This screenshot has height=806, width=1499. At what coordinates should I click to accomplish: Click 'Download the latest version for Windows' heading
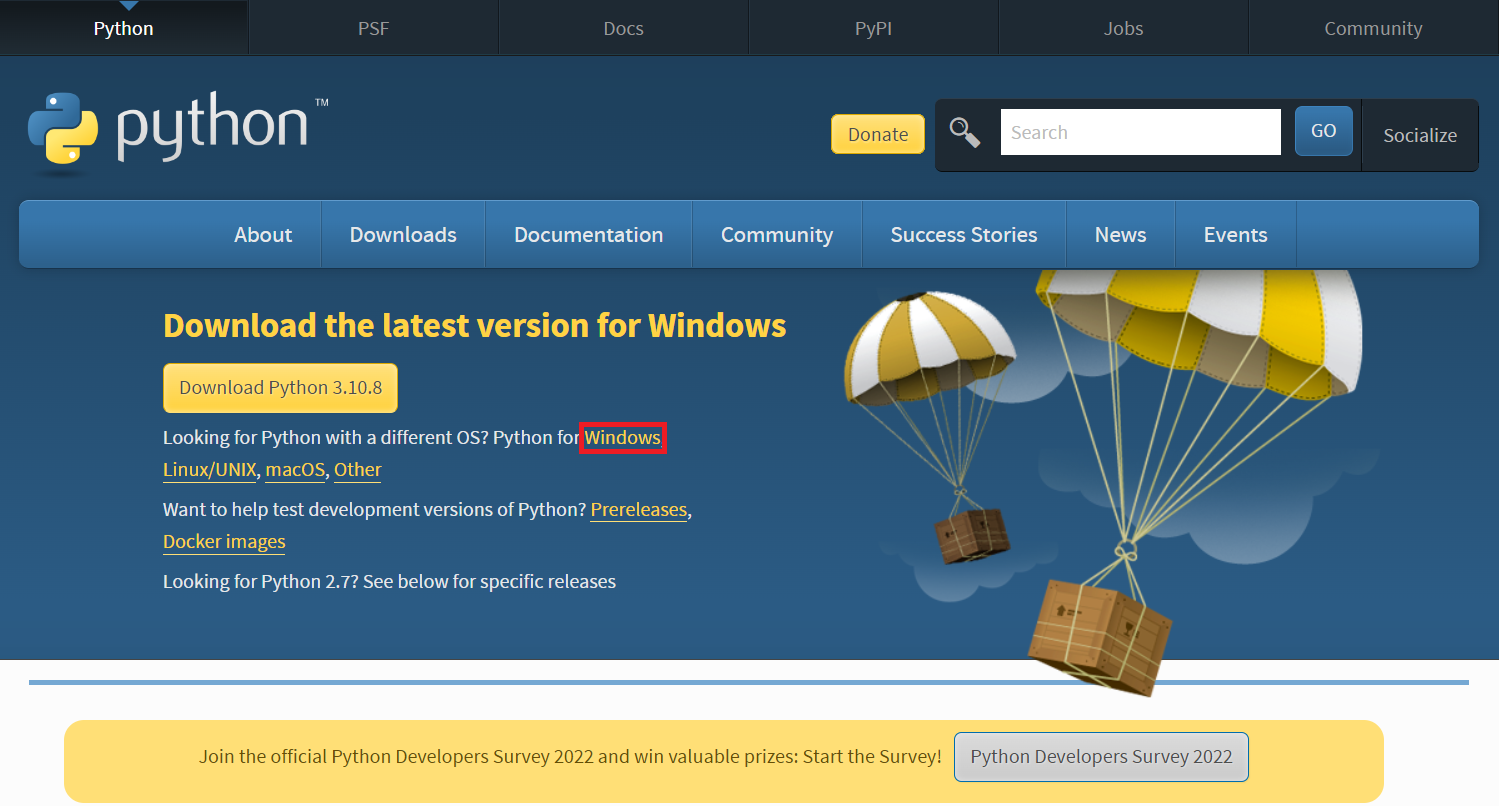475,326
